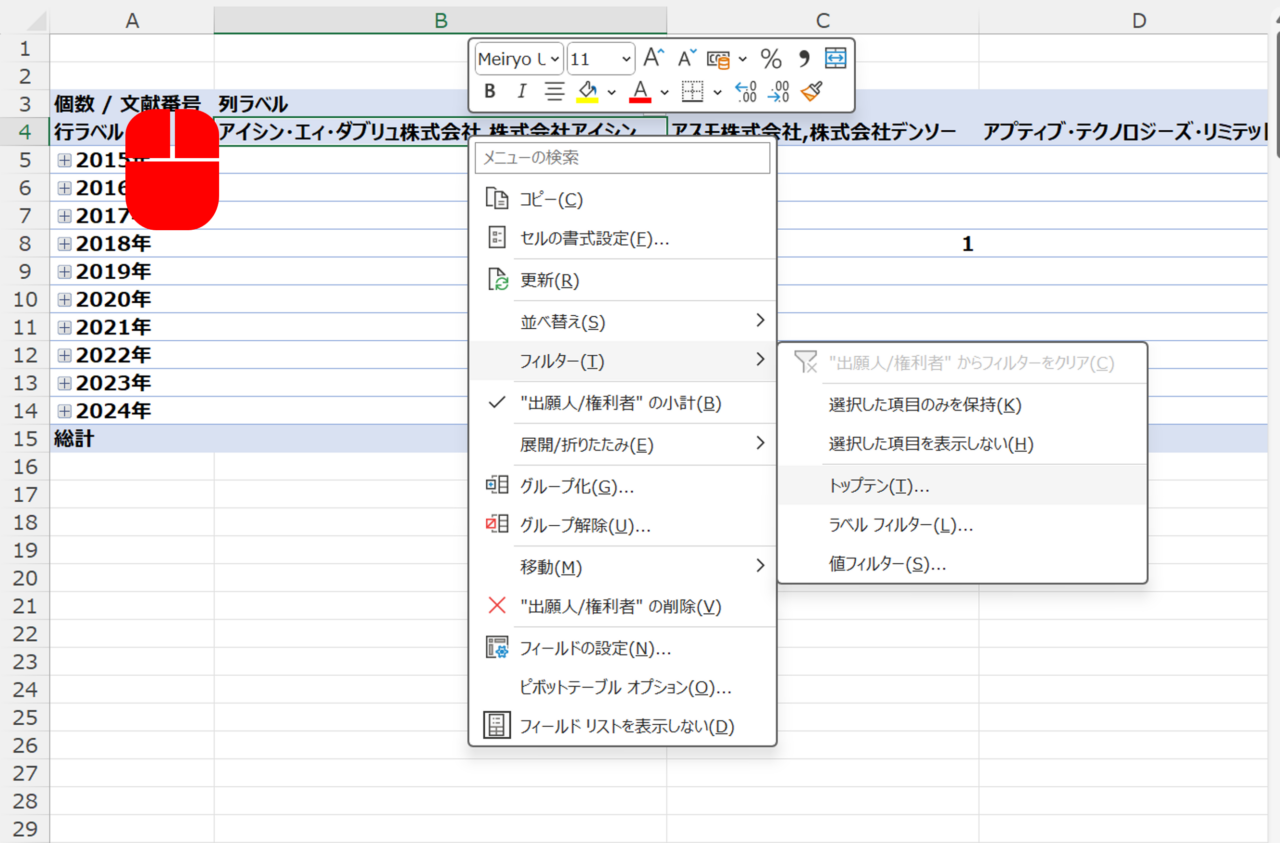Choose 更新(R) to refresh the pivot
Viewport: 1280px width, 843px height.
click(622, 280)
